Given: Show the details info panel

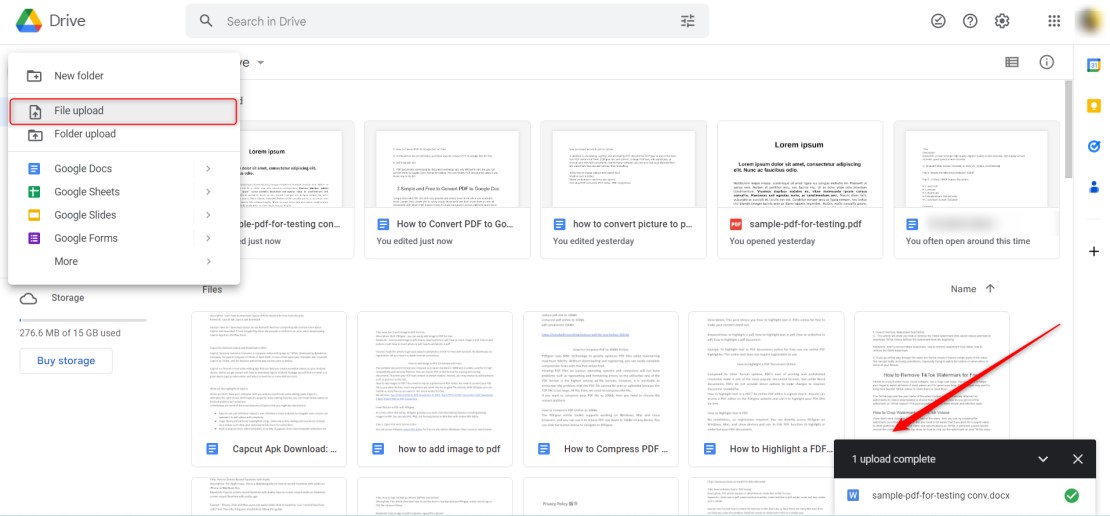Looking at the screenshot, I should (x=1046, y=62).
